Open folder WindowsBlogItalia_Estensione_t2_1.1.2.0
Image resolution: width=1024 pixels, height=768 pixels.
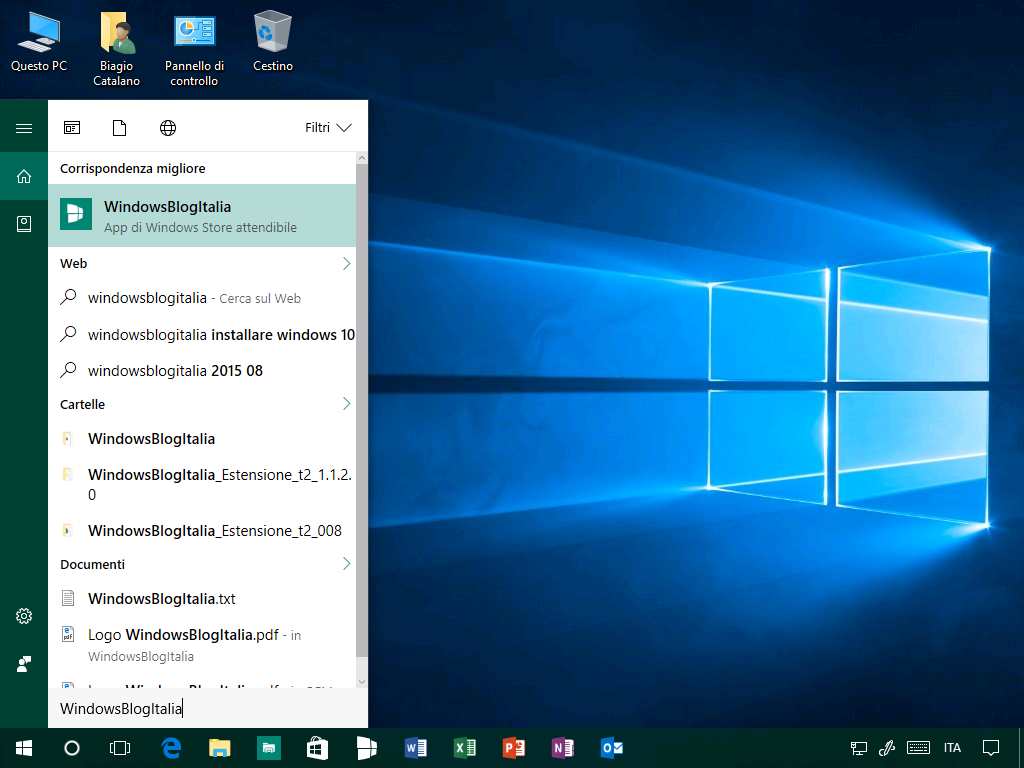pos(202,485)
